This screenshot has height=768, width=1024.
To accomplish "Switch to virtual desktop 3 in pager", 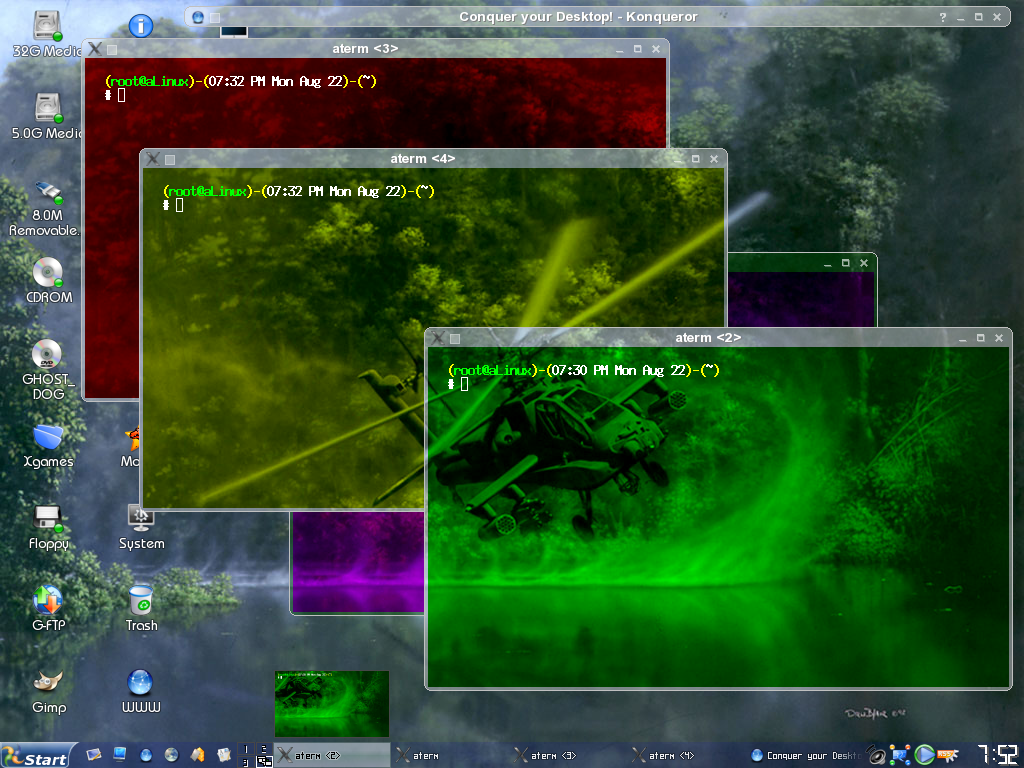I will pos(246,762).
